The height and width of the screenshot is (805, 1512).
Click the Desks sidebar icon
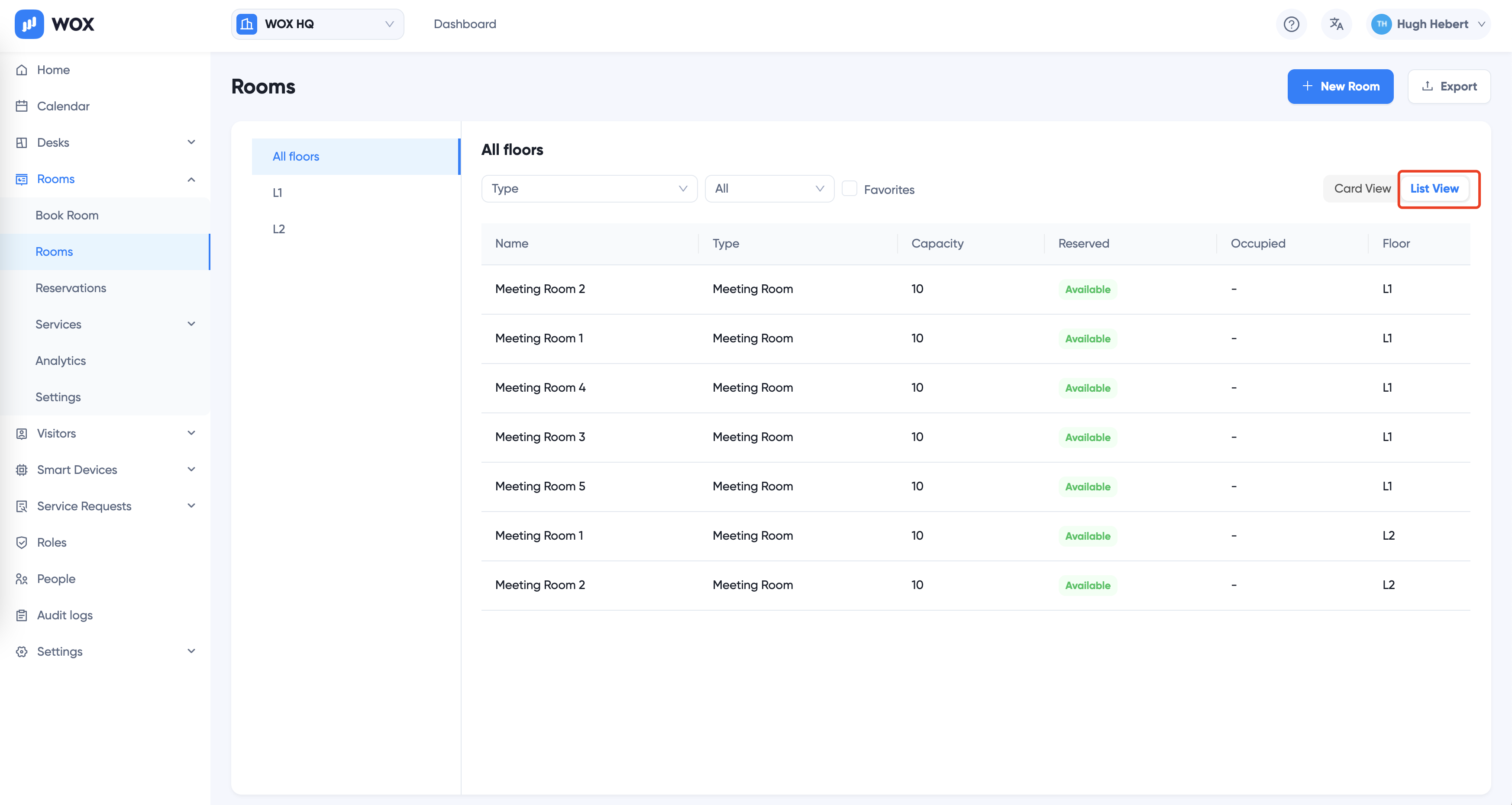[22, 142]
